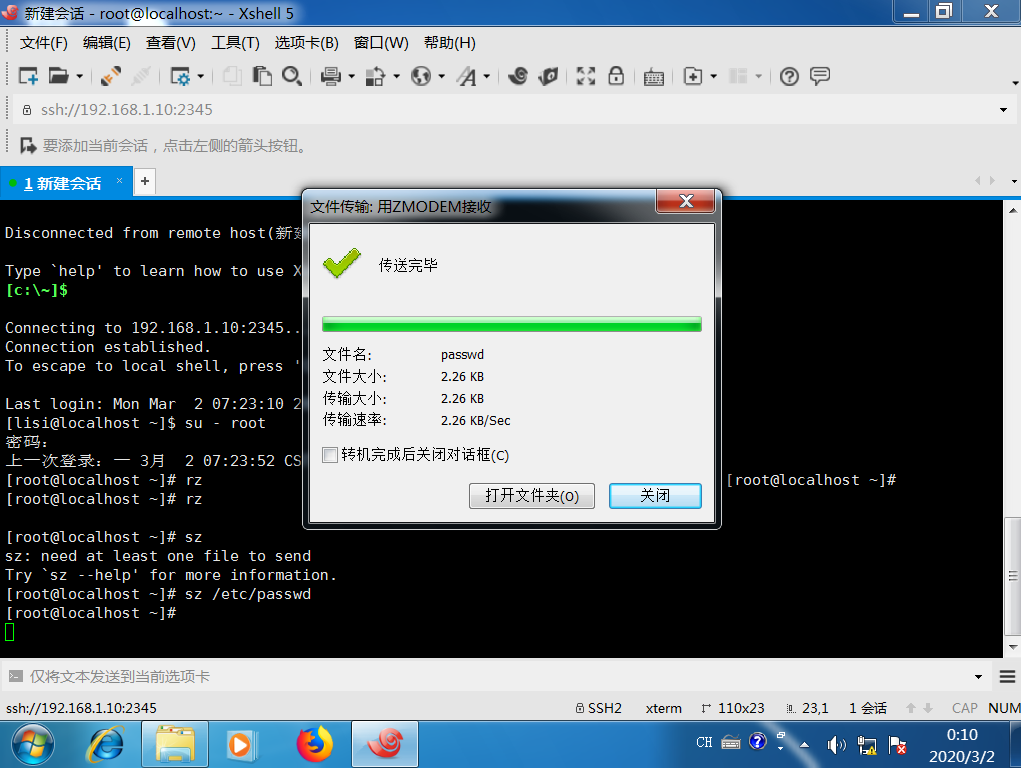Open the 工具(T) menu
The image size is (1021, 768).
235,43
